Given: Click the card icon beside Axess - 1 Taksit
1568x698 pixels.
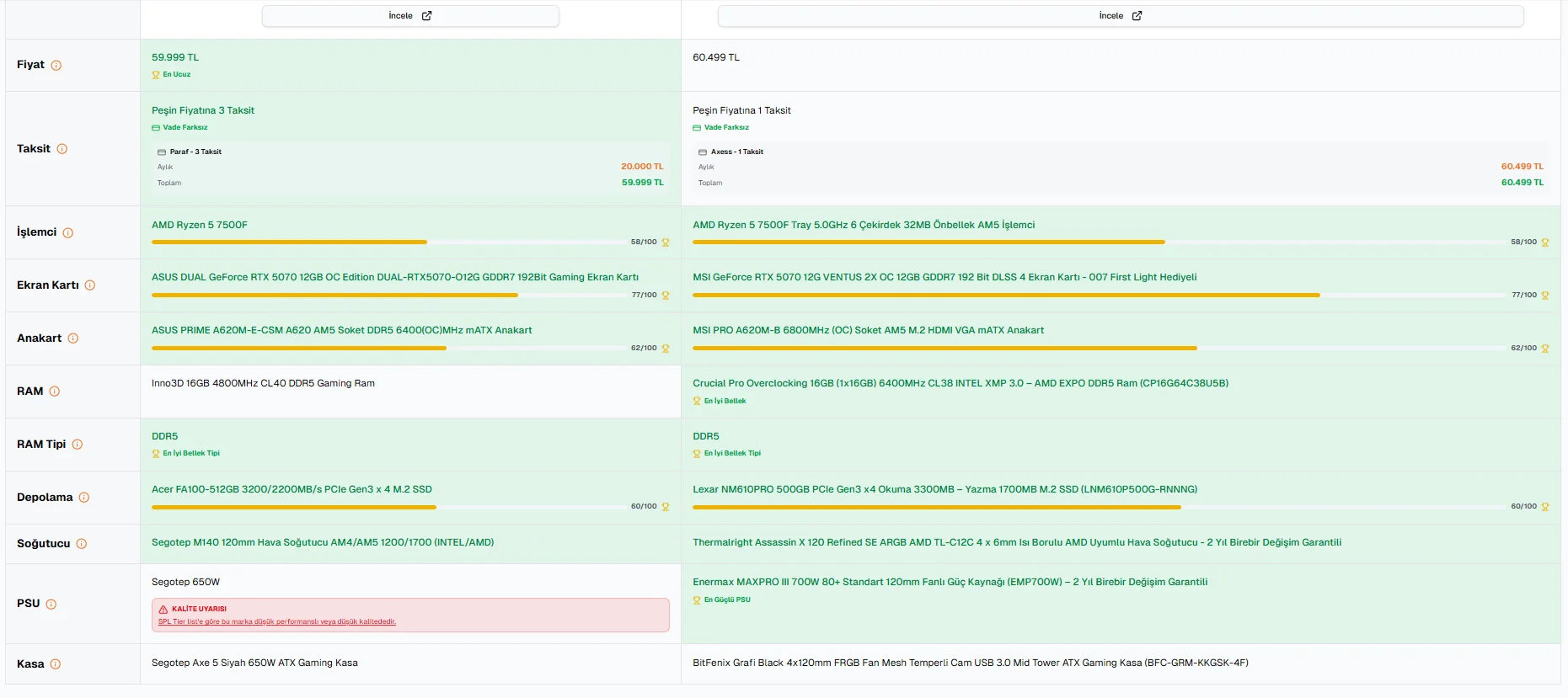Looking at the screenshot, I should pyautogui.click(x=703, y=152).
